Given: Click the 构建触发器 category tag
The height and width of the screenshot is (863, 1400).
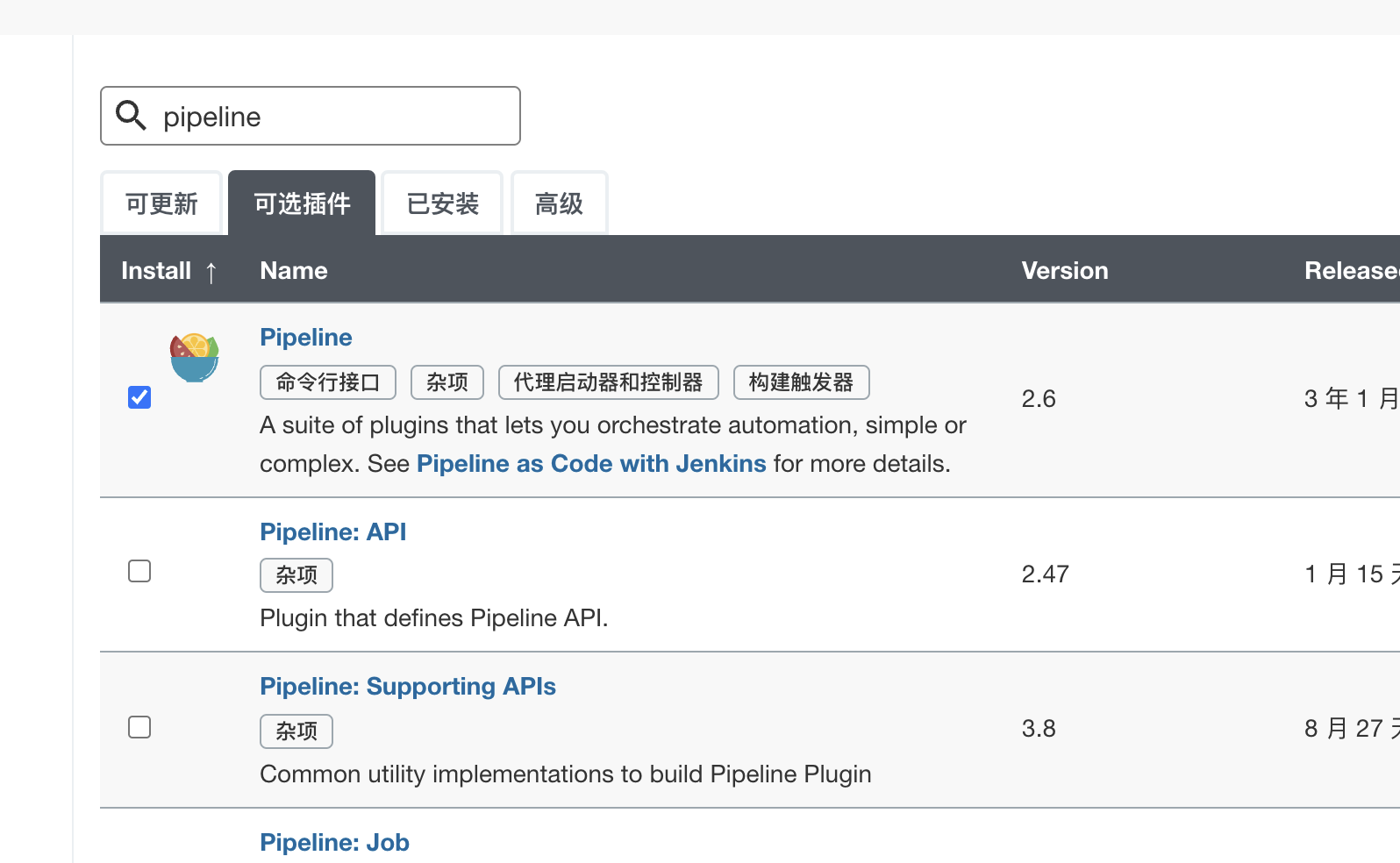Looking at the screenshot, I should pyautogui.click(x=801, y=382).
